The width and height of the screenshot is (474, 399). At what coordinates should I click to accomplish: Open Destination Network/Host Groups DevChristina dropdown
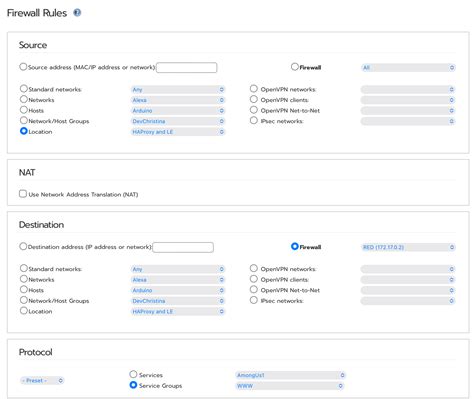(178, 301)
